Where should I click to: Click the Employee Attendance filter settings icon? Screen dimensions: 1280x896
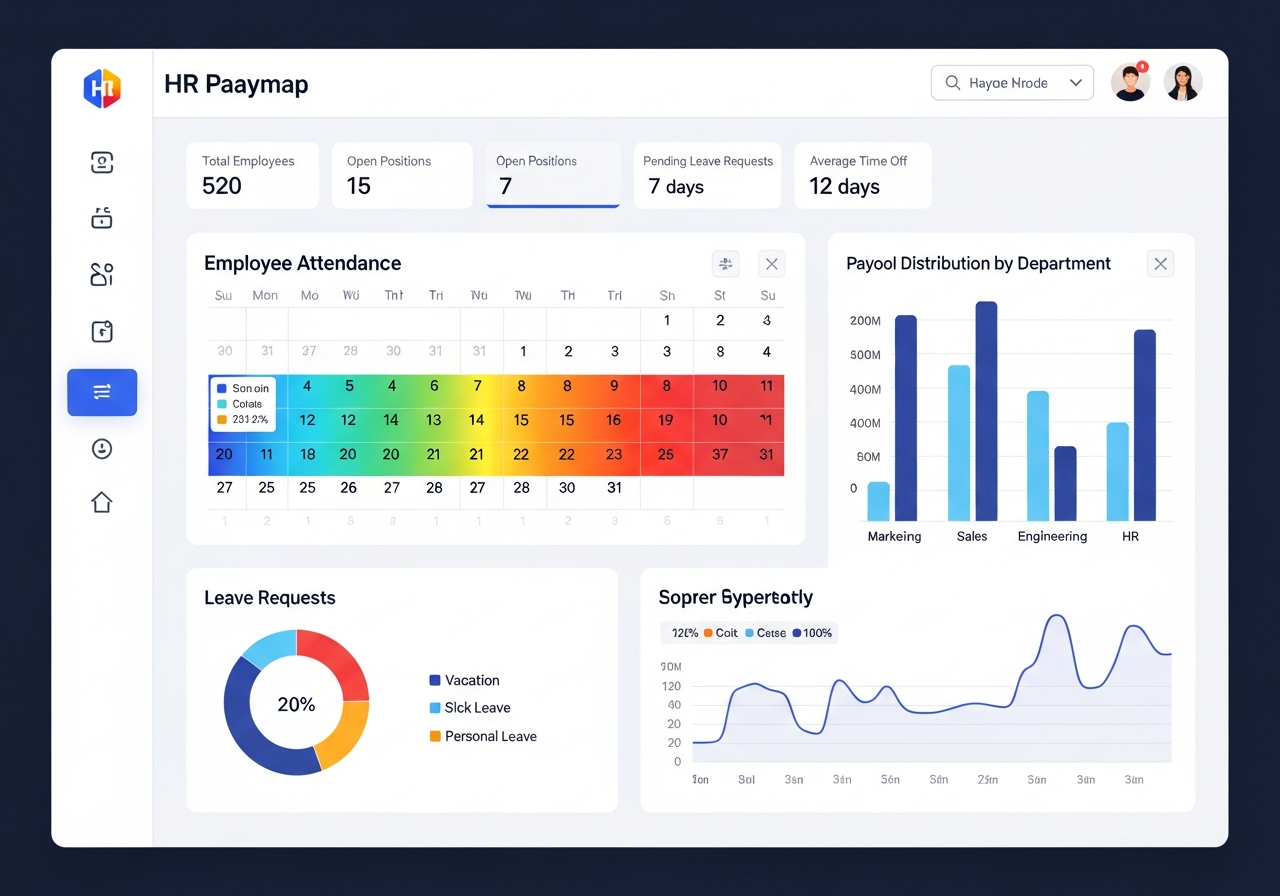pos(725,264)
